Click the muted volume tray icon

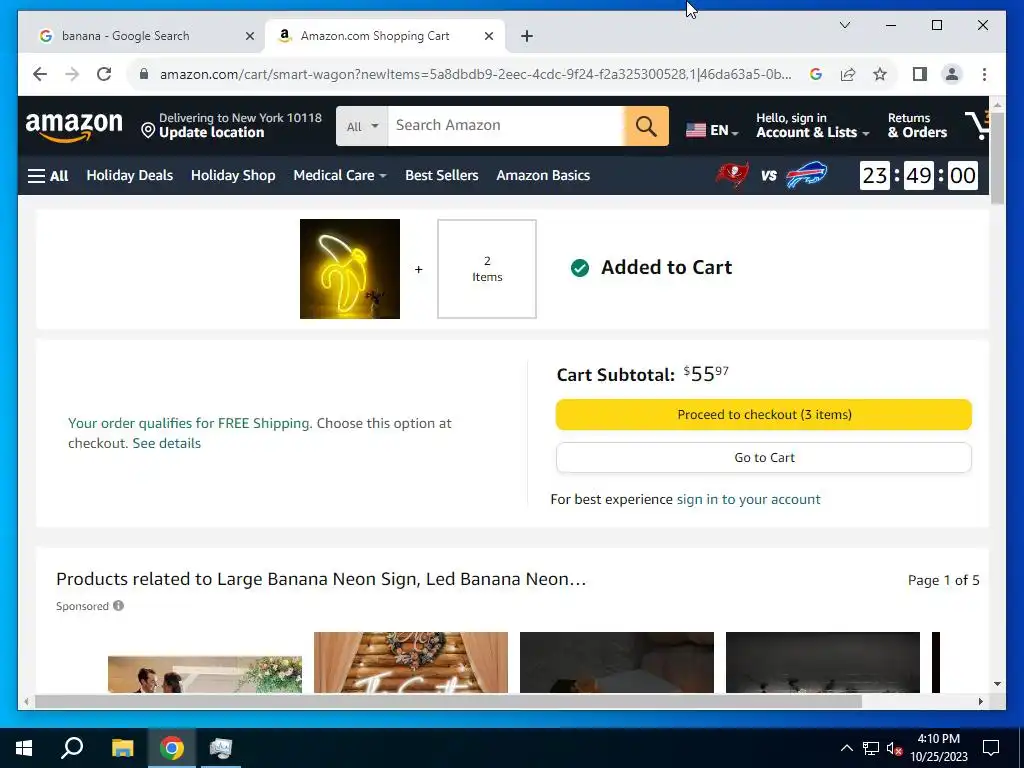coord(895,748)
